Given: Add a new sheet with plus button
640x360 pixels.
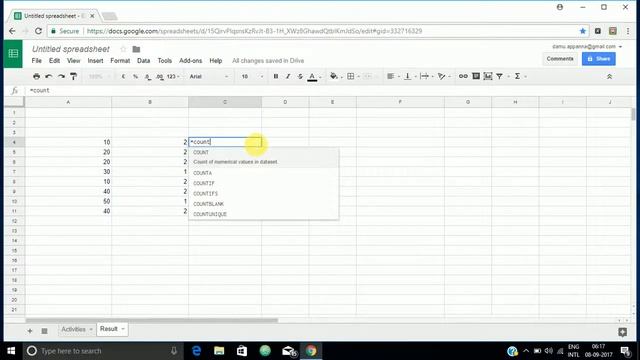Looking at the screenshot, I should coord(30,331).
